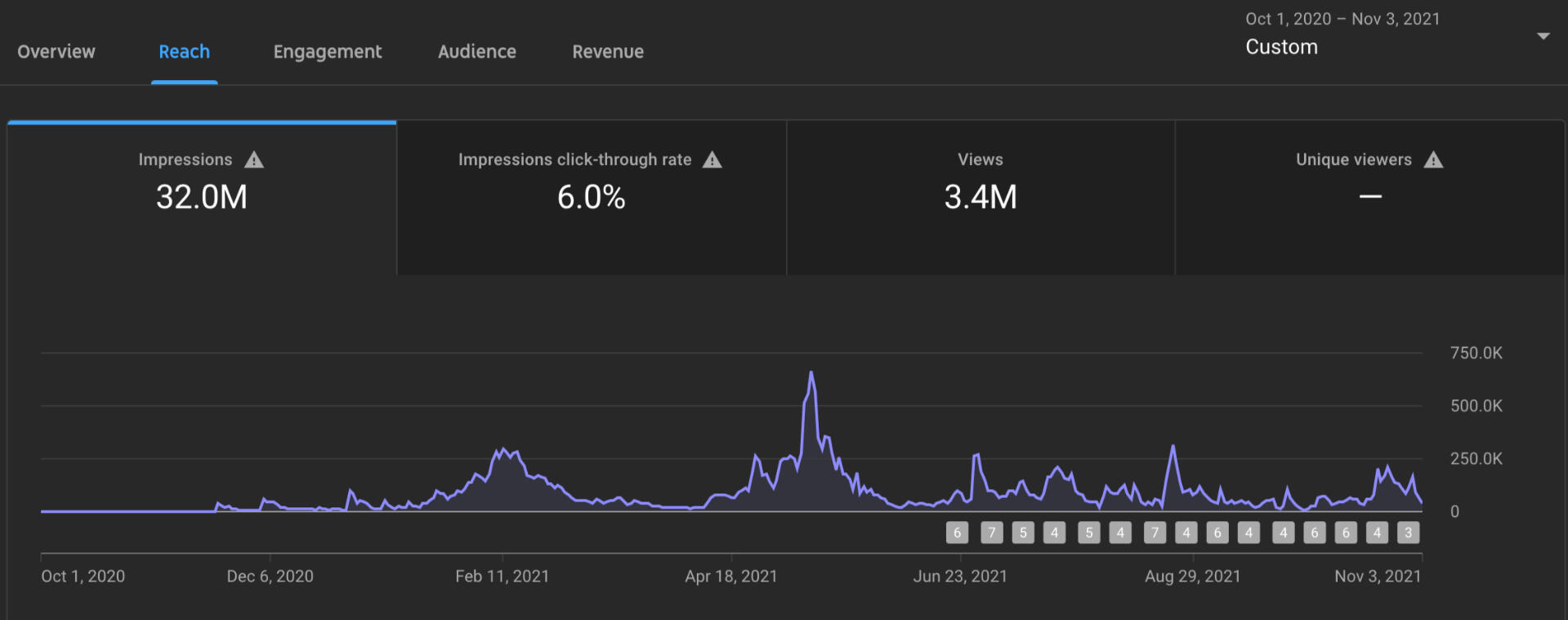Click the last video marker labeled 7
The height and width of the screenshot is (620, 1568).
click(x=1154, y=533)
